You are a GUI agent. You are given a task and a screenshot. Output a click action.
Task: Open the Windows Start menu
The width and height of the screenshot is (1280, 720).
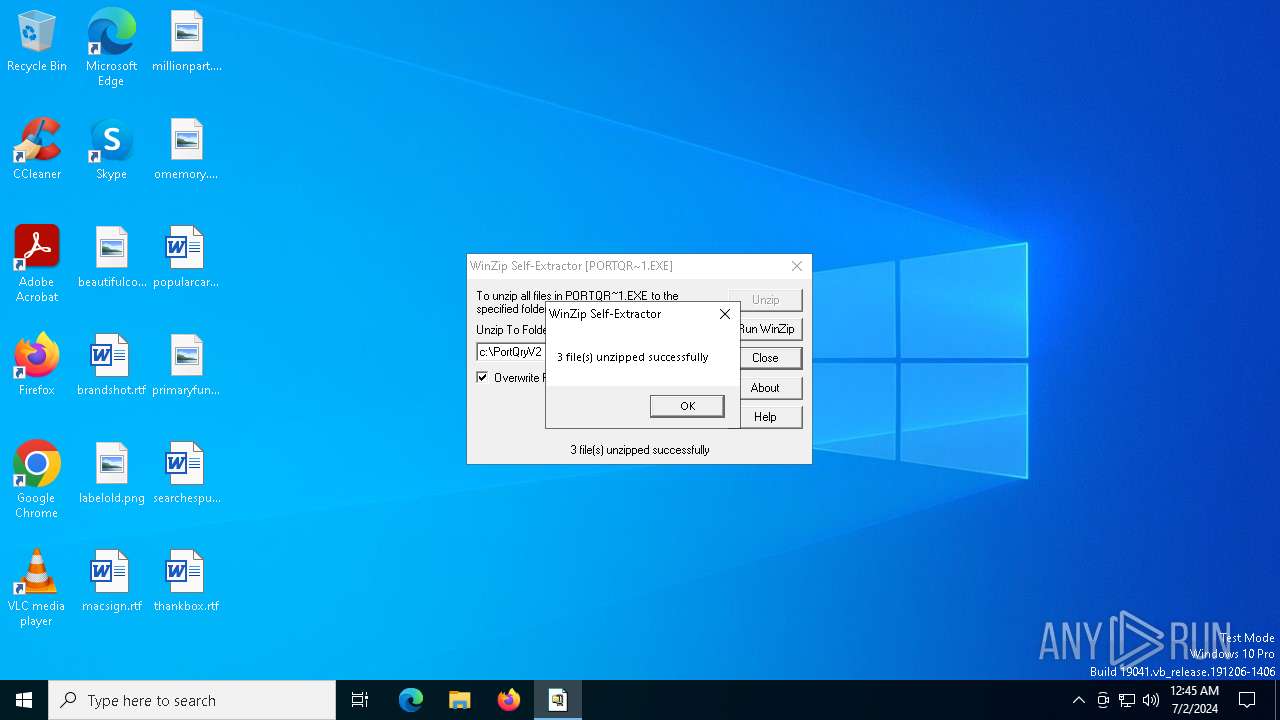point(24,700)
